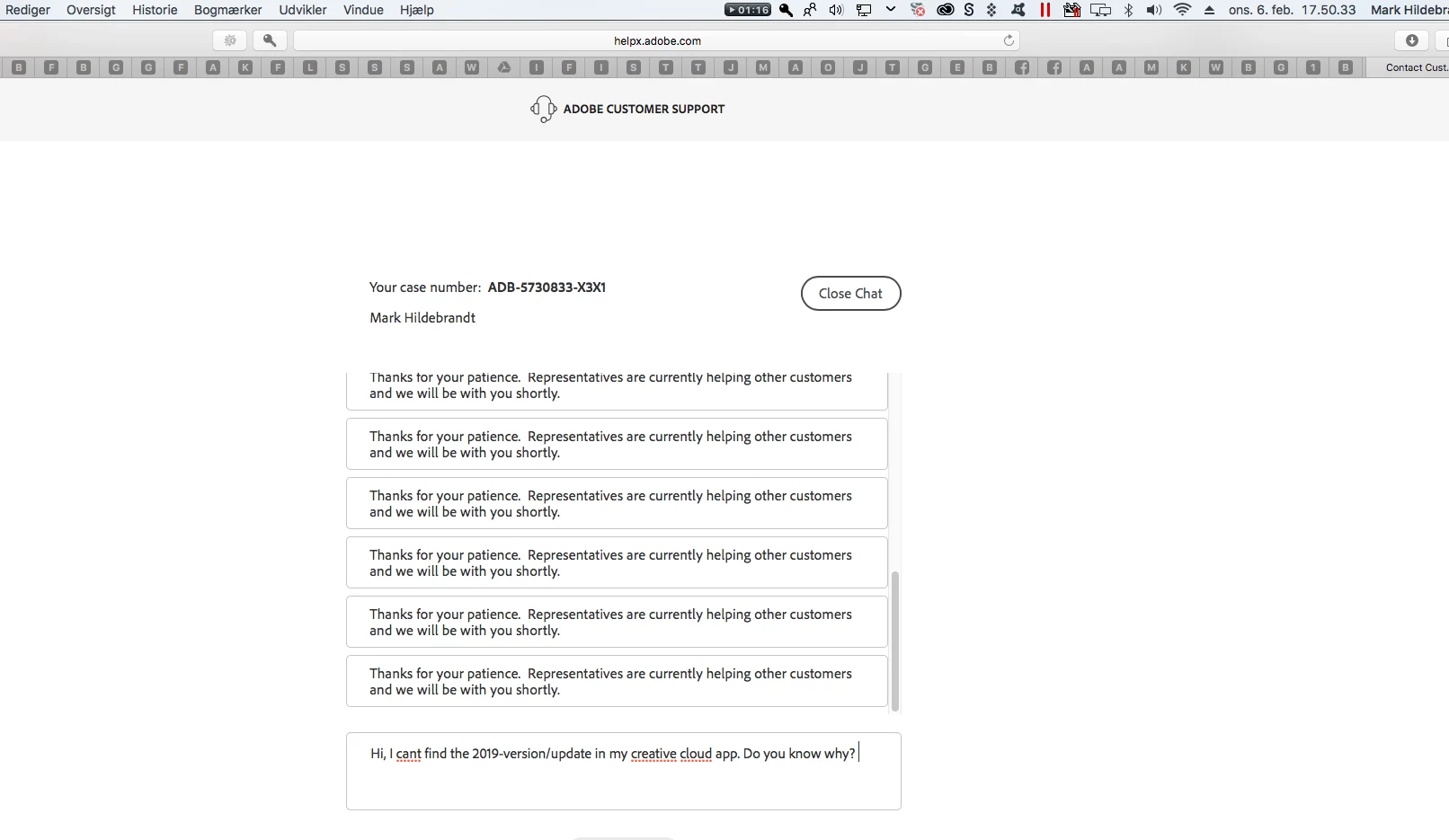
Task: Click the helpx.adobe.com address bar
Action: tap(656, 40)
